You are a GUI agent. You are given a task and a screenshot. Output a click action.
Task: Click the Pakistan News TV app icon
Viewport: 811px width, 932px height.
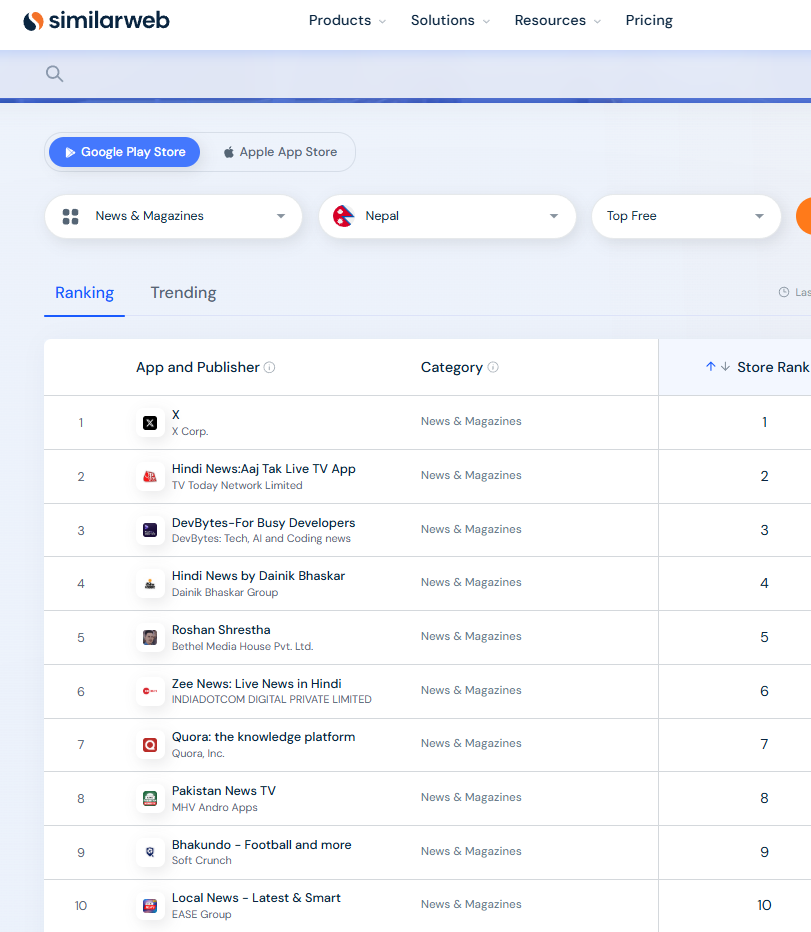(150, 799)
